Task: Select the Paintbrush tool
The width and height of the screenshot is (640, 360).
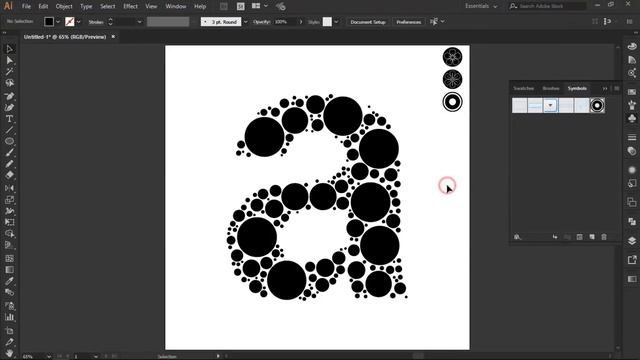Action: coord(9,153)
